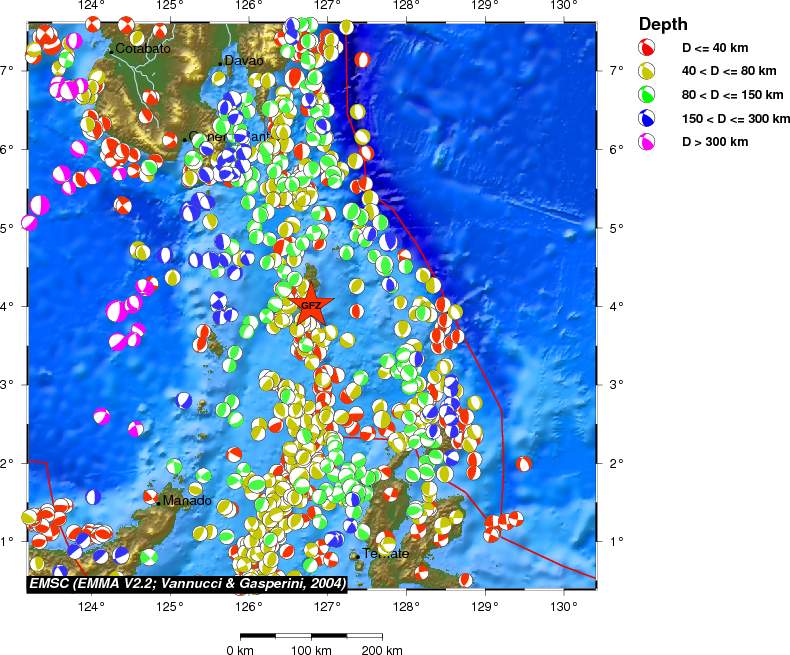
Task: Click the yellow beachball icon for 40 < D <= 80 km
Action: pos(646,71)
